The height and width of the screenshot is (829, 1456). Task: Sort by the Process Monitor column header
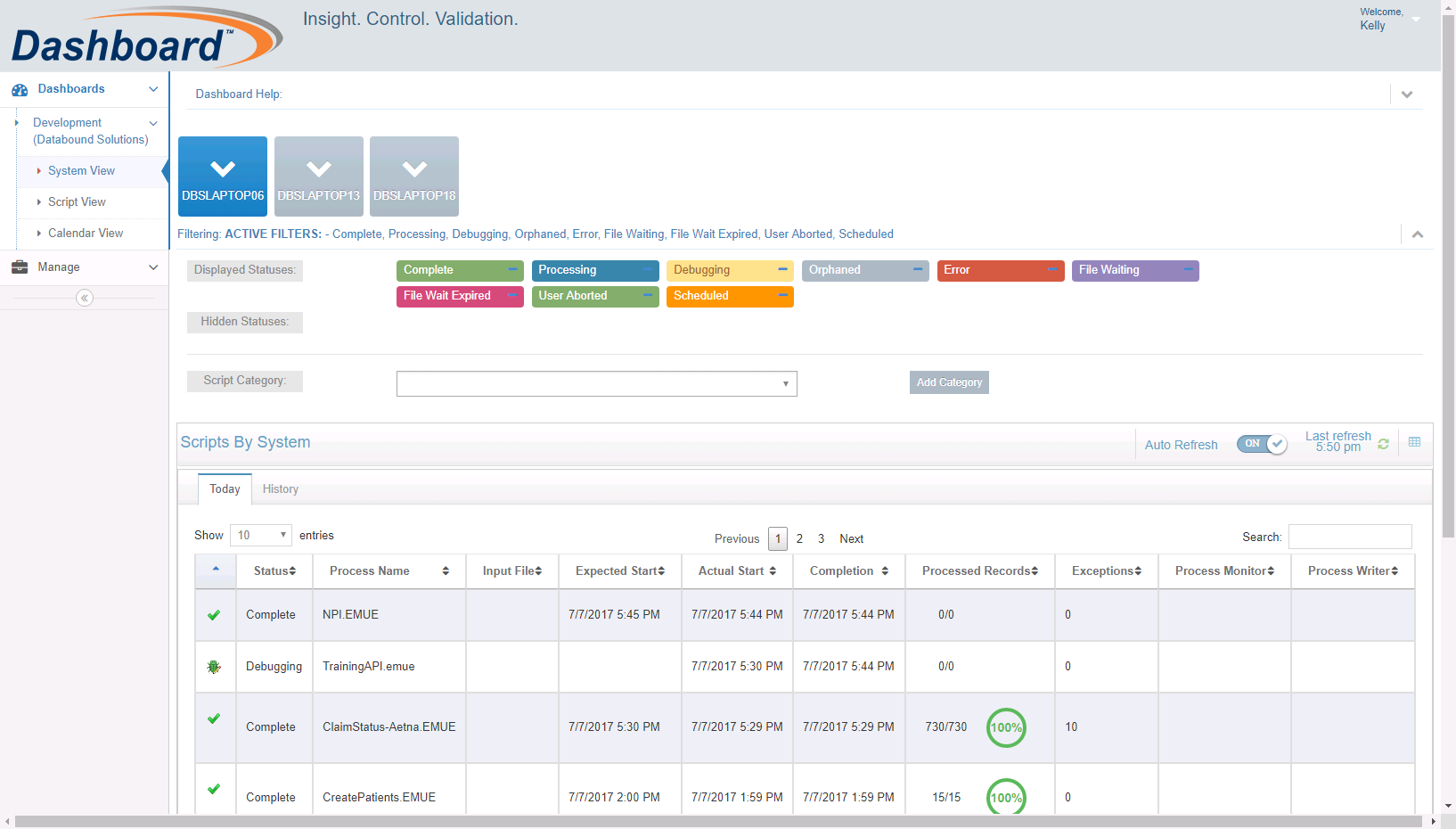coord(1224,570)
